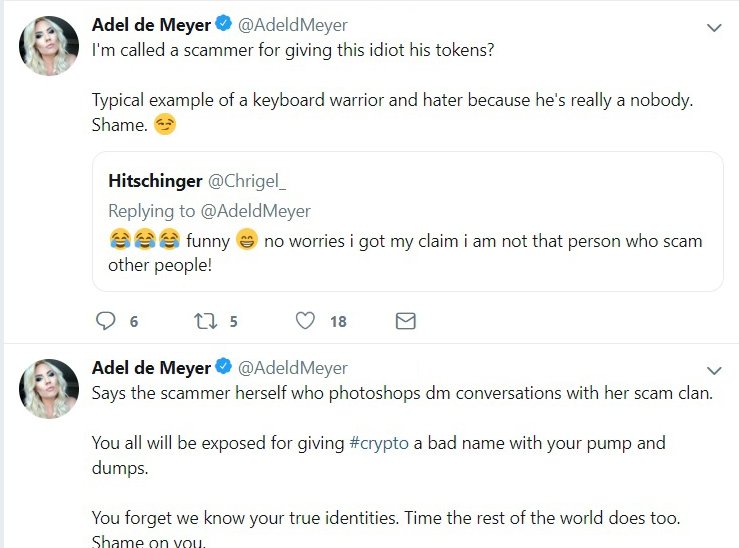This screenshot has width=739, height=548.
Task: Click first tweet's profile picture avatar
Action: tap(49, 45)
